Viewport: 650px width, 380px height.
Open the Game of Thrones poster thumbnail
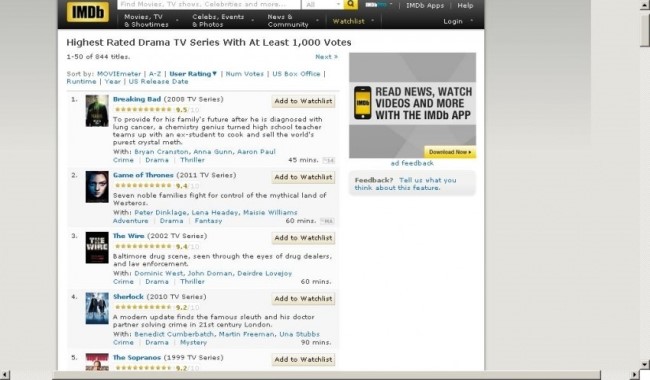coord(97,187)
